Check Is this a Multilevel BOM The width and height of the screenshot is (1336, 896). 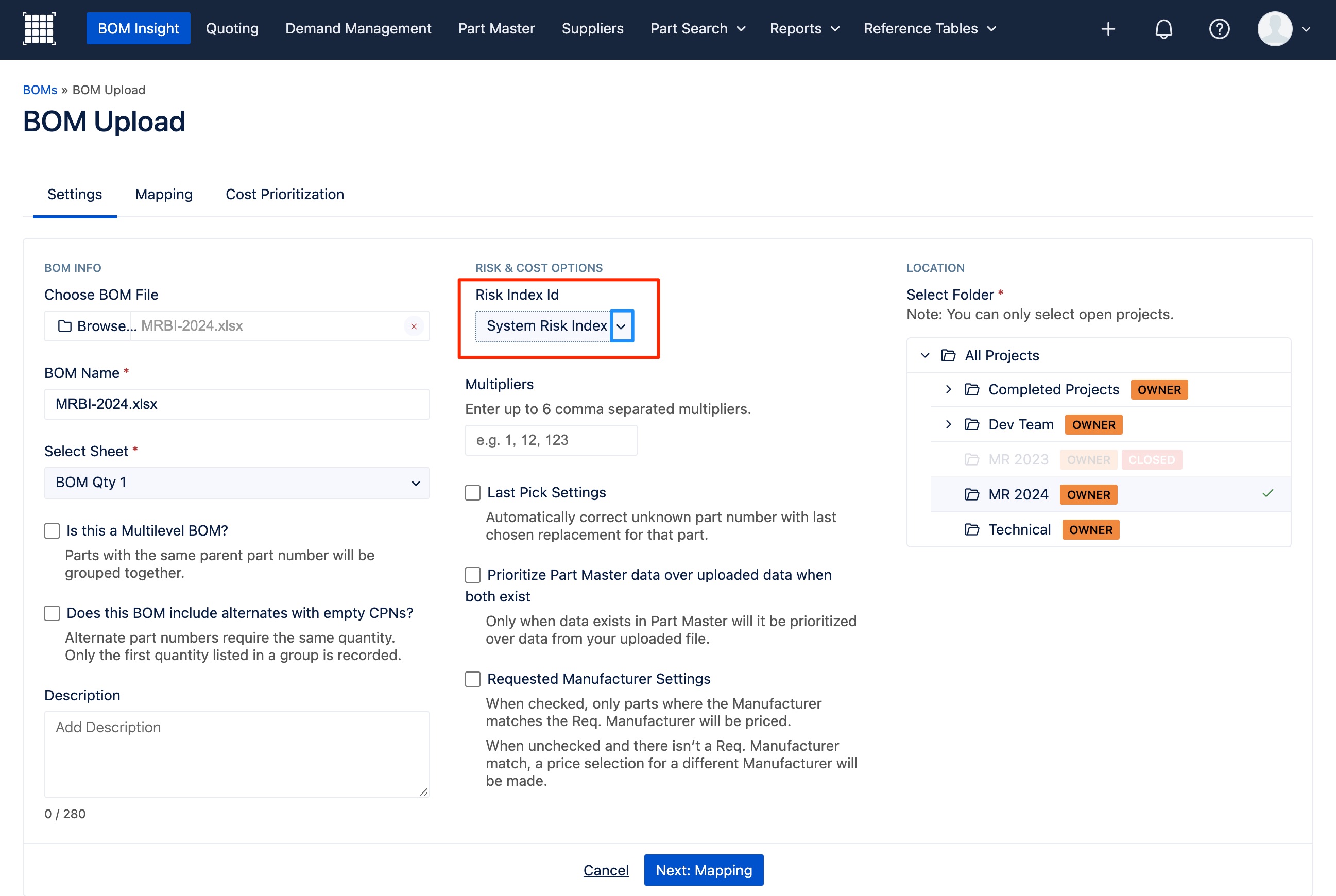click(52, 531)
